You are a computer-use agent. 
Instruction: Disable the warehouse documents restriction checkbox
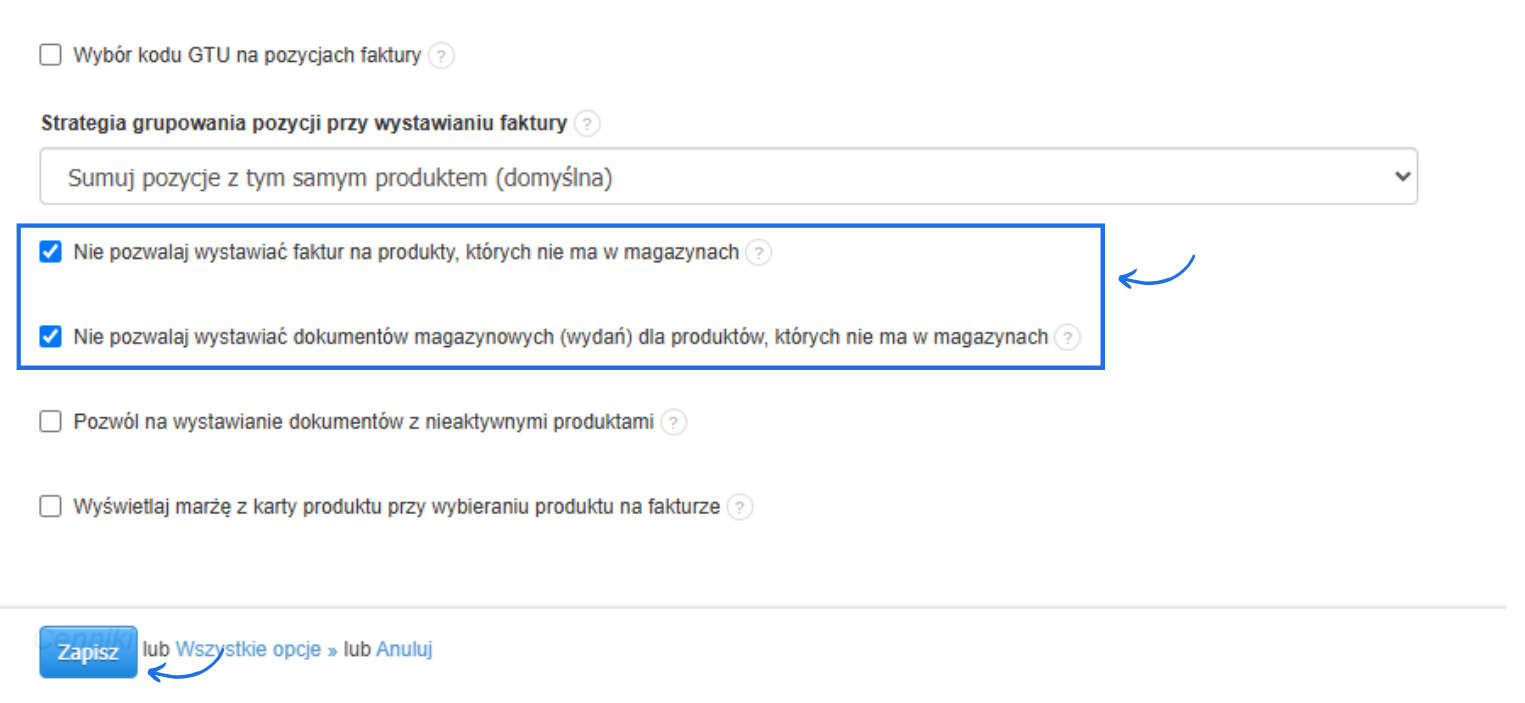[50, 337]
